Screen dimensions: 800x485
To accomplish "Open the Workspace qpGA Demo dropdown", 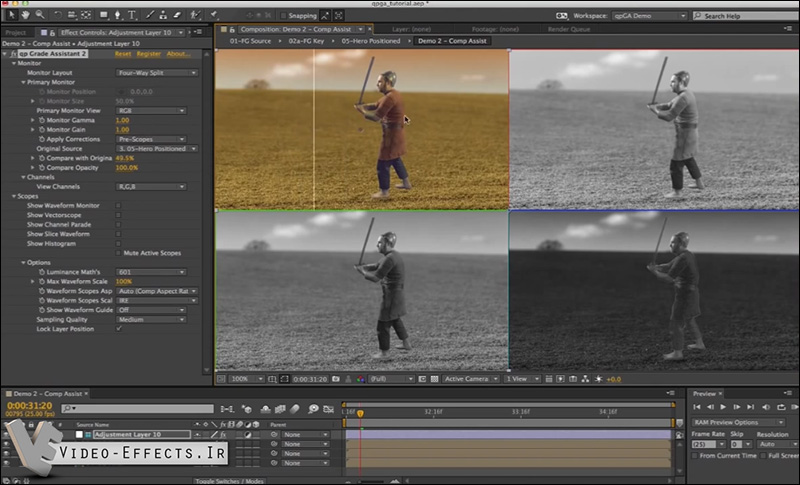I will click(649, 16).
